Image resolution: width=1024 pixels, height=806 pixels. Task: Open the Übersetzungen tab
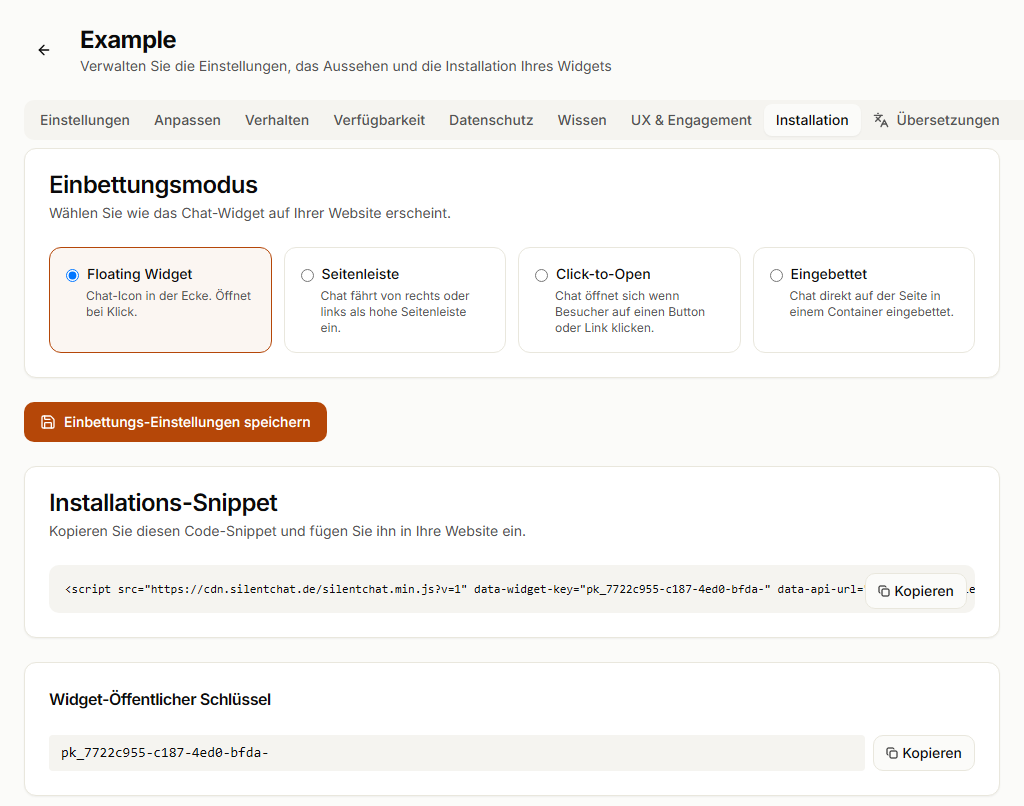click(x=936, y=120)
